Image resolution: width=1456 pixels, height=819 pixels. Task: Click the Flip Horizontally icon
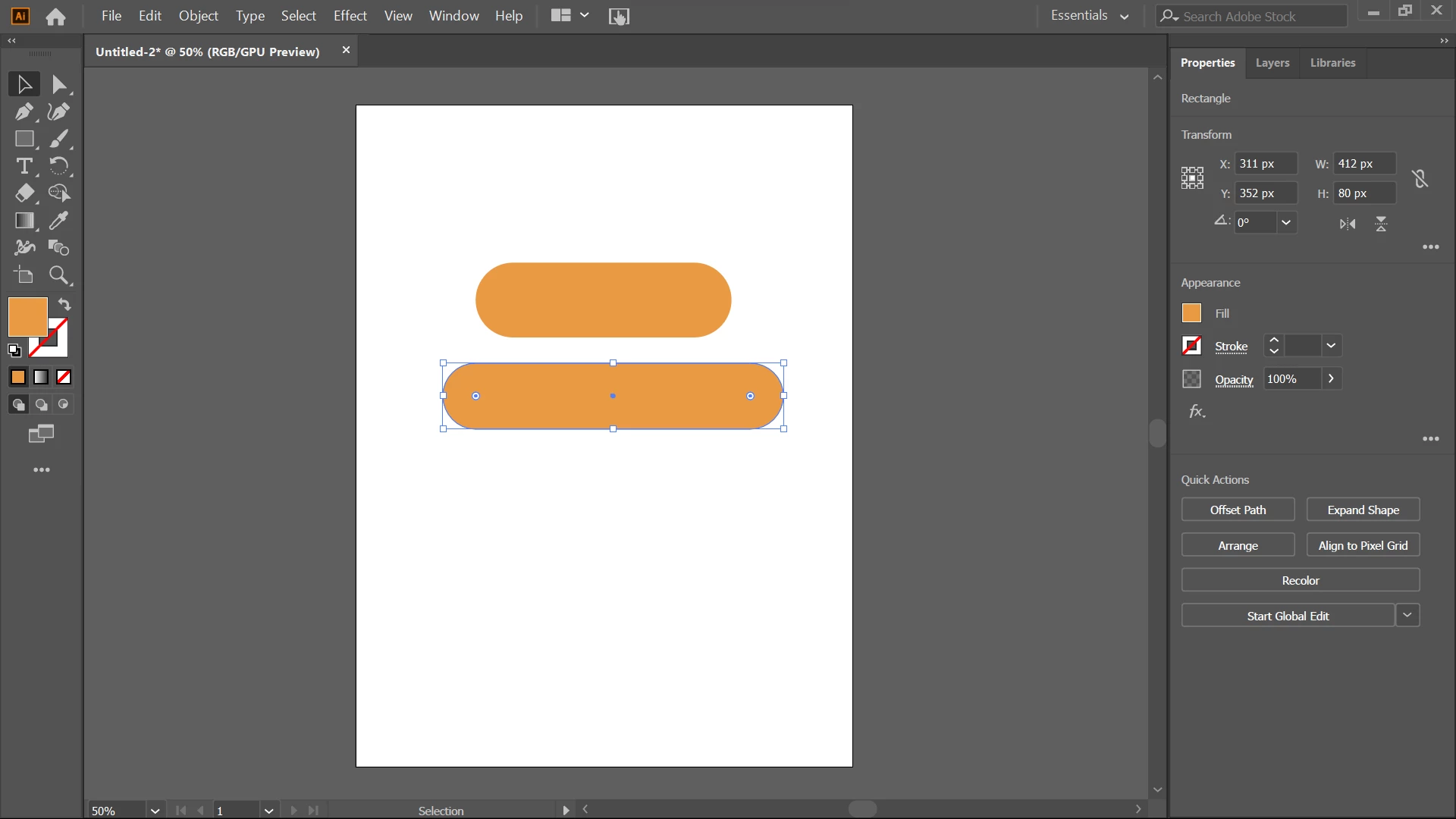pos(1348,224)
